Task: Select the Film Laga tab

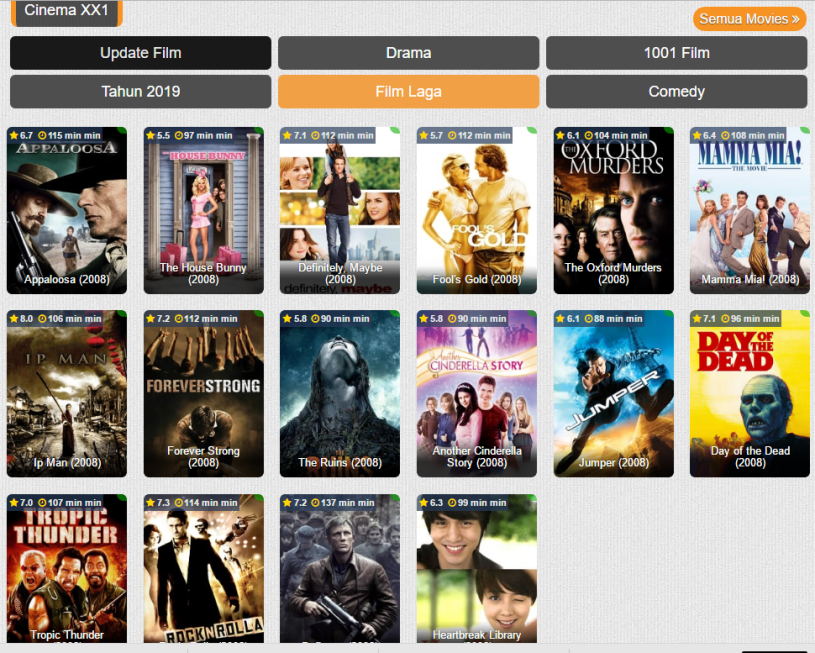Action: (408, 91)
